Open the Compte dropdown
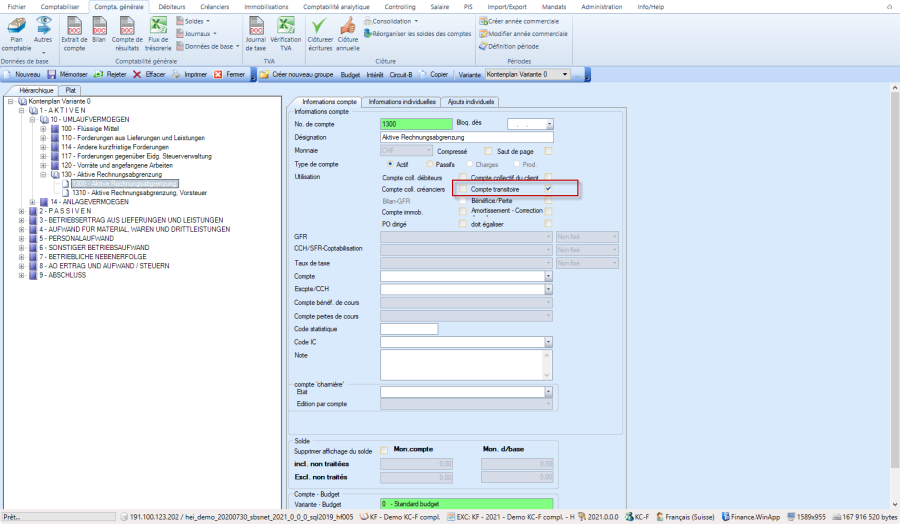900x524 pixels. (x=548, y=276)
